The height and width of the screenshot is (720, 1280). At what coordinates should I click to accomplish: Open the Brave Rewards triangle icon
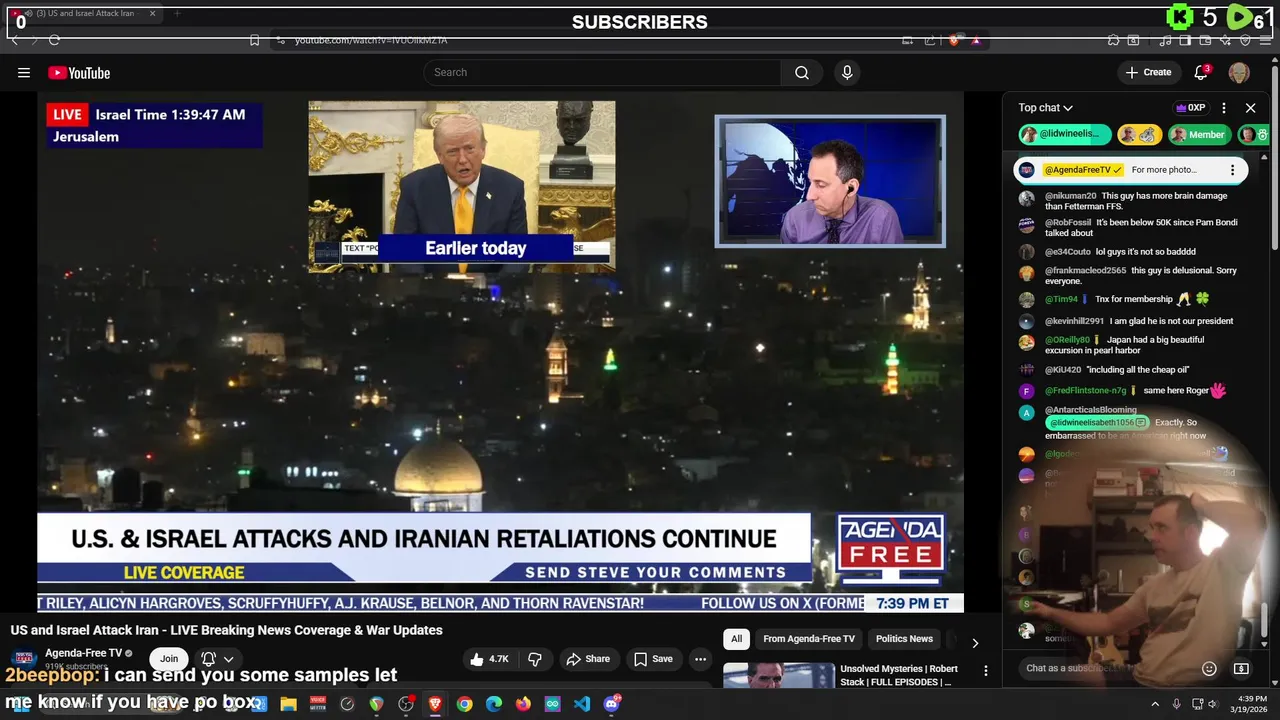coord(976,40)
